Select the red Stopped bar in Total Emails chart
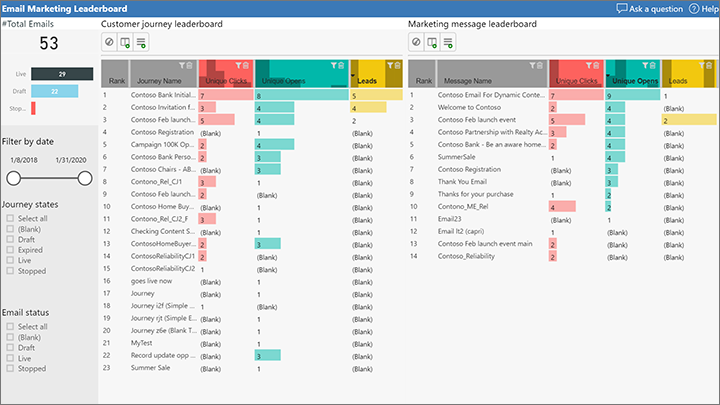The width and height of the screenshot is (720, 405). (x=33, y=108)
